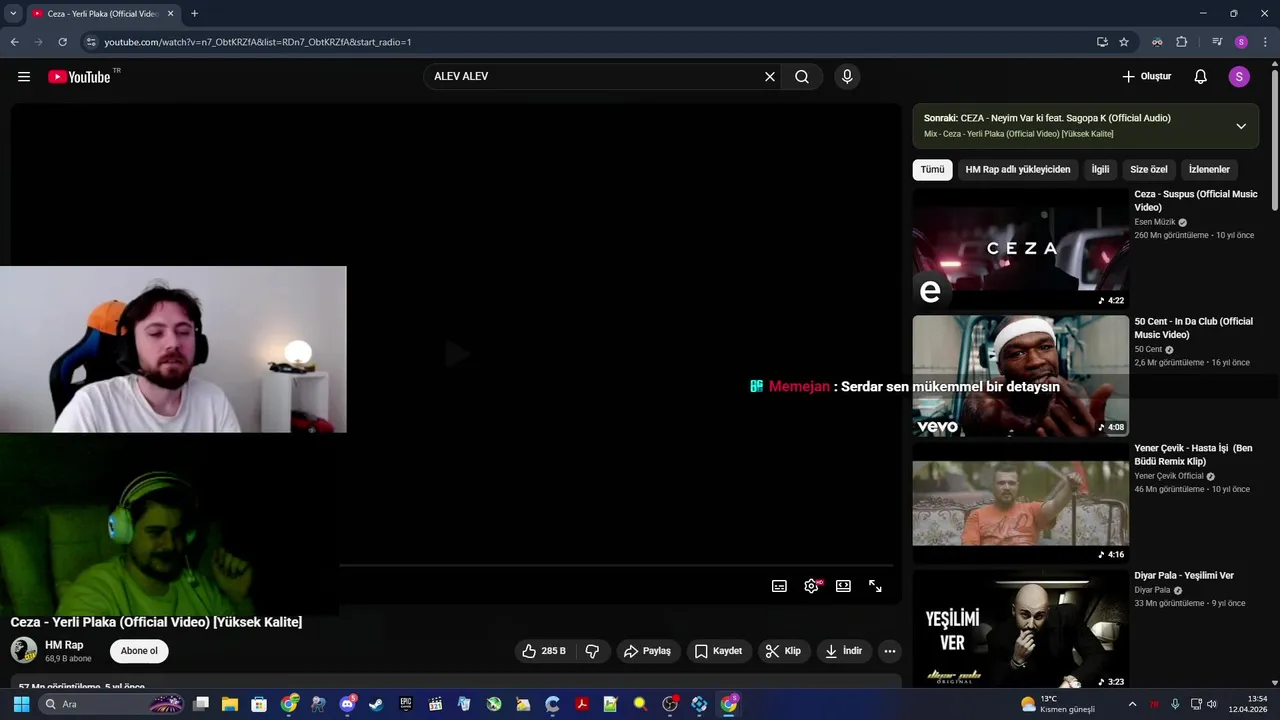Viewport: 1280px width, 720px height.
Task: Clear the search box with X
Action: [770, 77]
